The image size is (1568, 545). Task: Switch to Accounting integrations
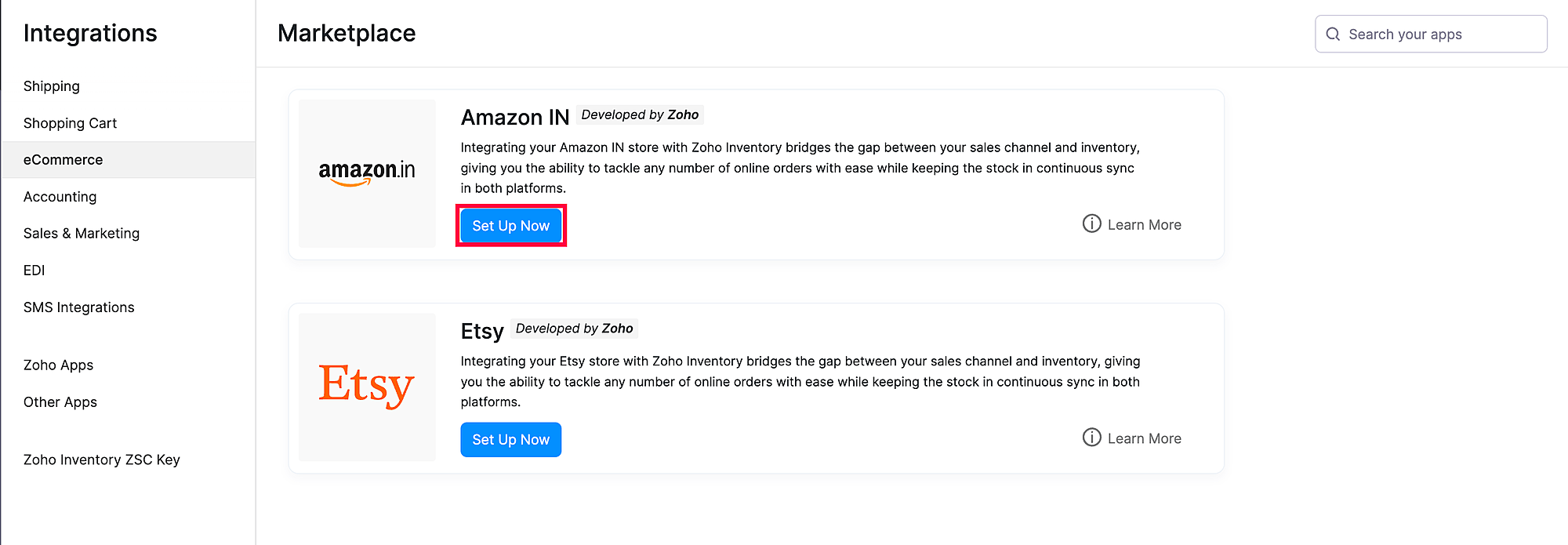(60, 197)
